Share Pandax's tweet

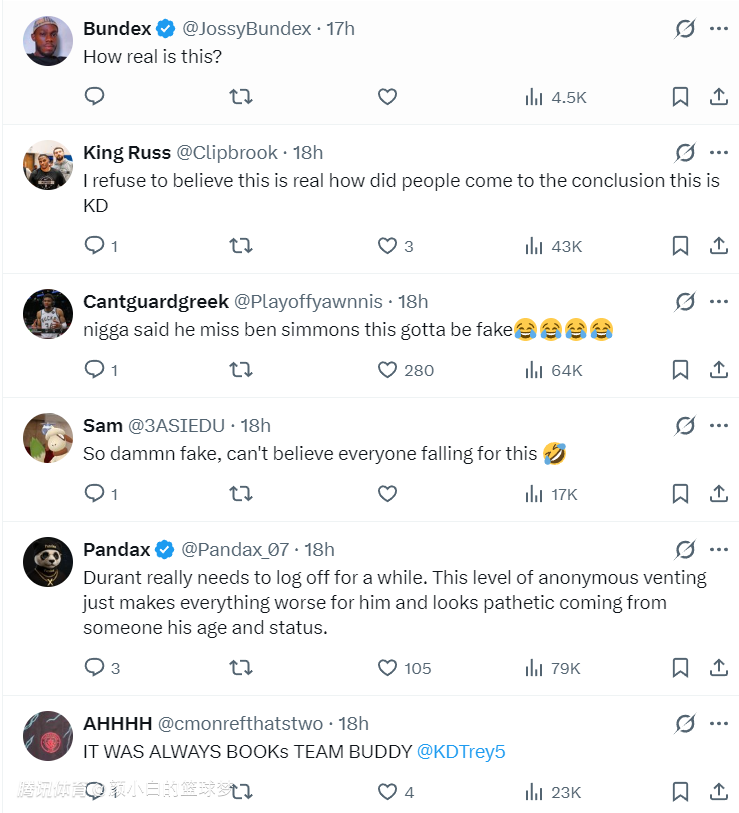(x=718, y=668)
